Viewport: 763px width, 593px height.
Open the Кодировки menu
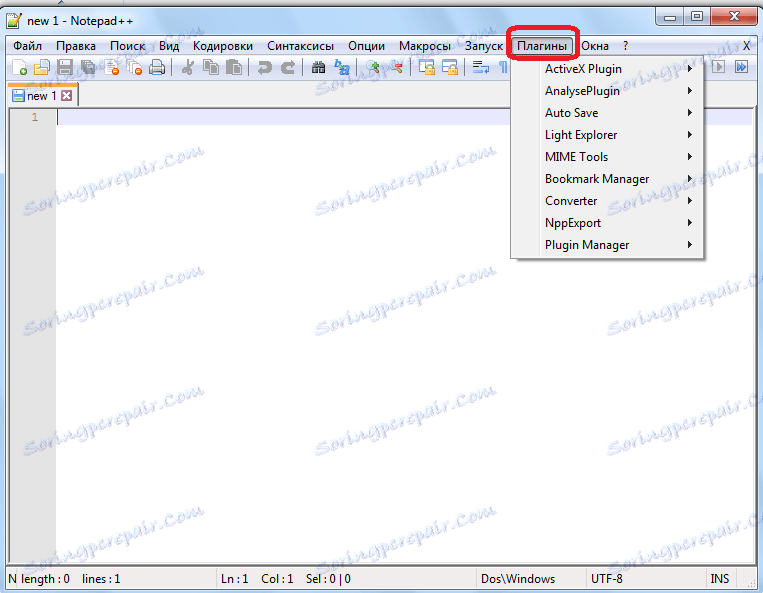point(223,46)
